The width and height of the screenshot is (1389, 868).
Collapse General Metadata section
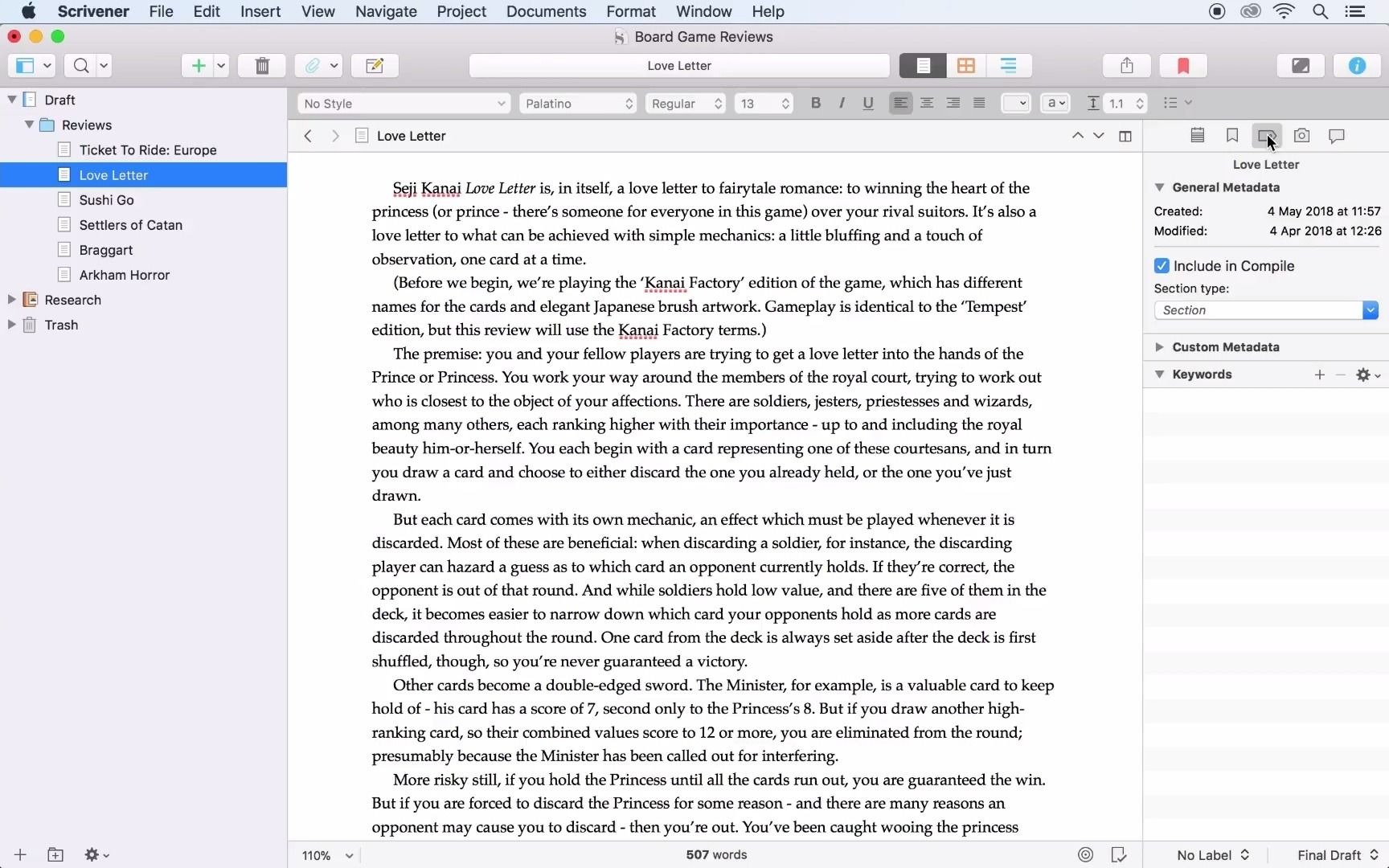coord(1159,187)
